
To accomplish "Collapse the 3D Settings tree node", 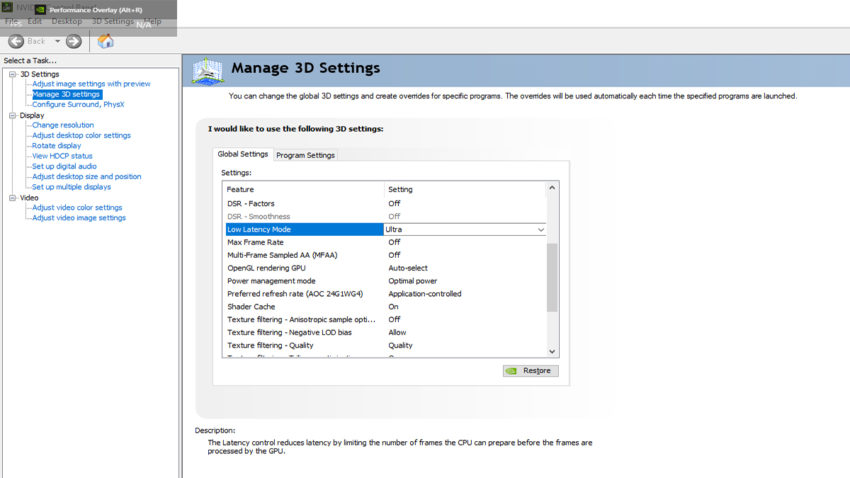I will [12, 74].
